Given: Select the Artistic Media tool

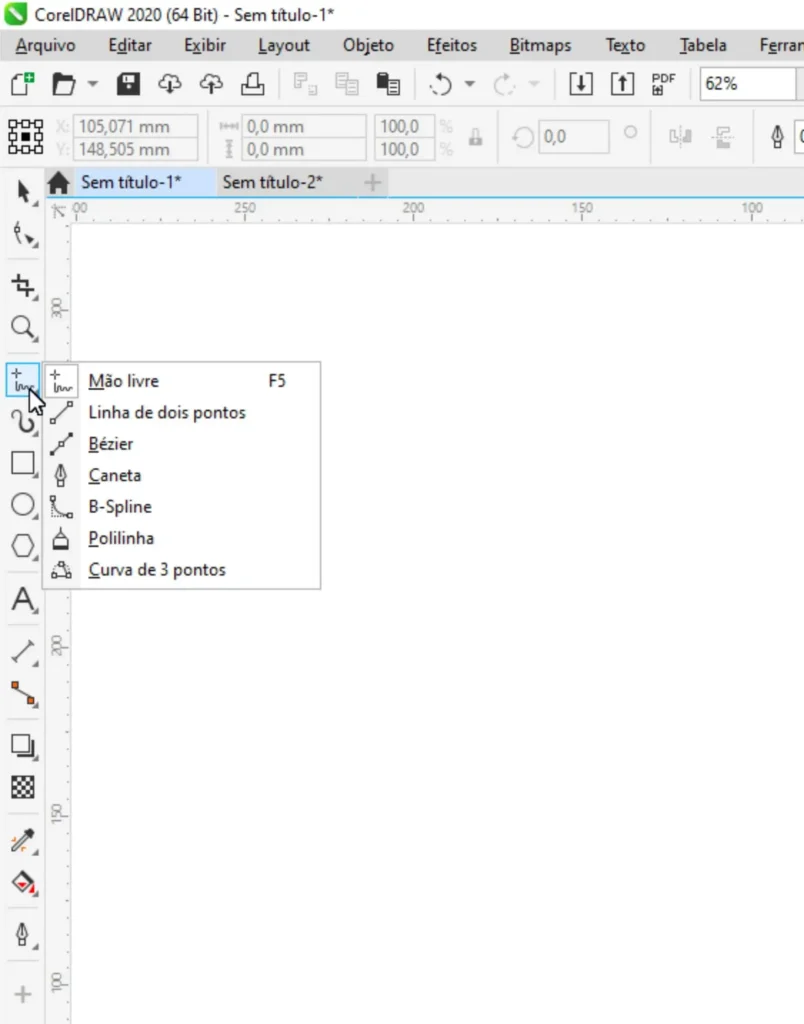Looking at the screenshot, I should coord(24,422).
